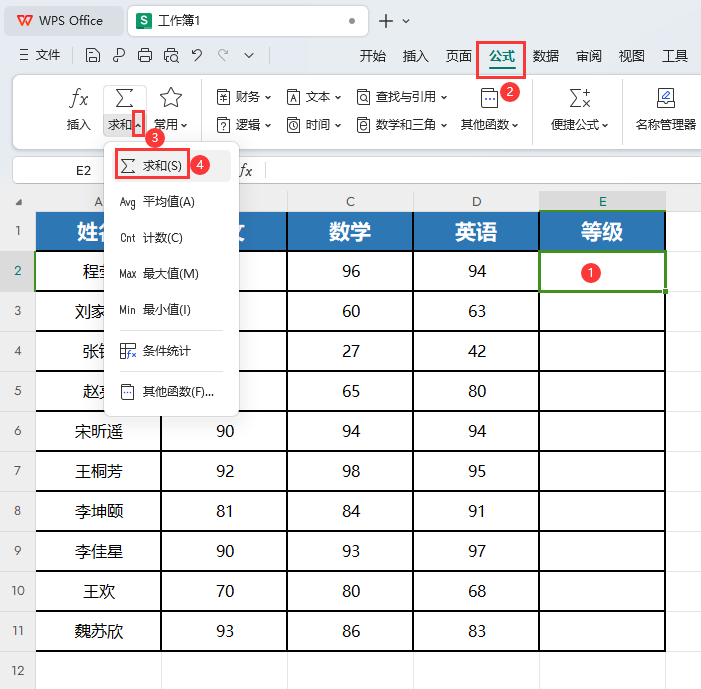Open the 数学和三角 functions dropdown

coord(402,125)
